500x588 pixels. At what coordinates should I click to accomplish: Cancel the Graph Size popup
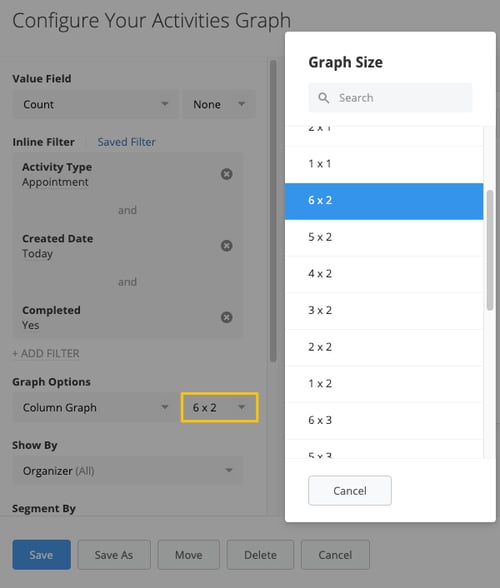[x=350, y=490]
